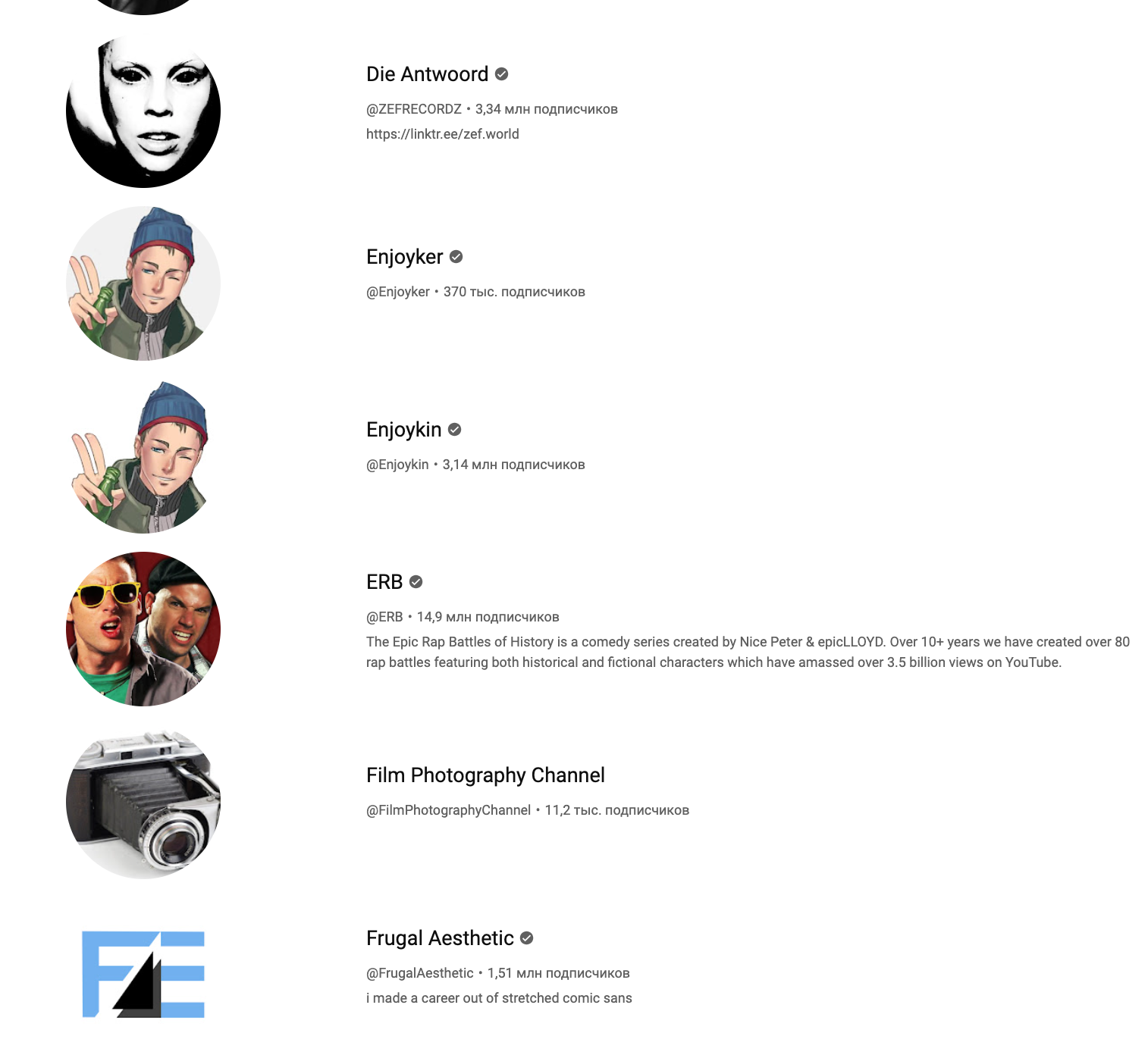The height and width of the screenshot is (1055, 1148).
Task: Visit the ERB channel title
Action: tap(384, 582)
